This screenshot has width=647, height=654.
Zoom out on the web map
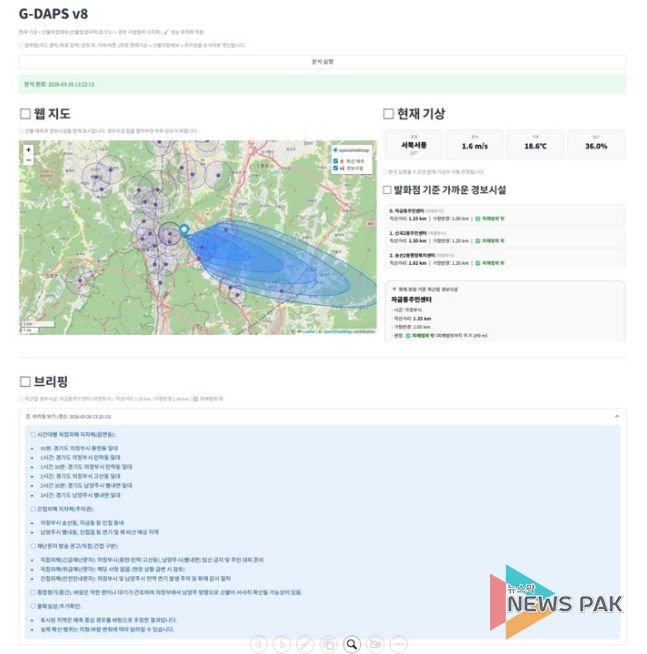click(28, 160)
